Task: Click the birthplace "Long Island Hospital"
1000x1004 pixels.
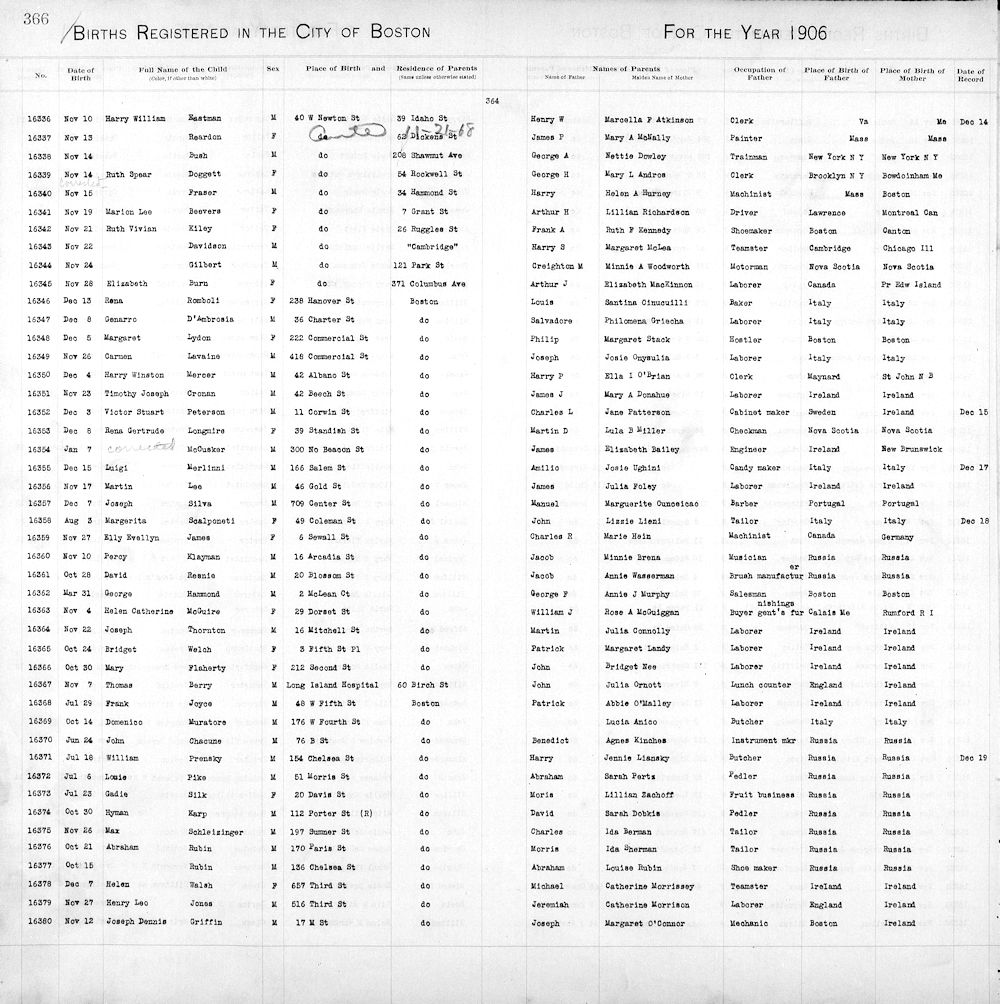Action: pos(332,685)
